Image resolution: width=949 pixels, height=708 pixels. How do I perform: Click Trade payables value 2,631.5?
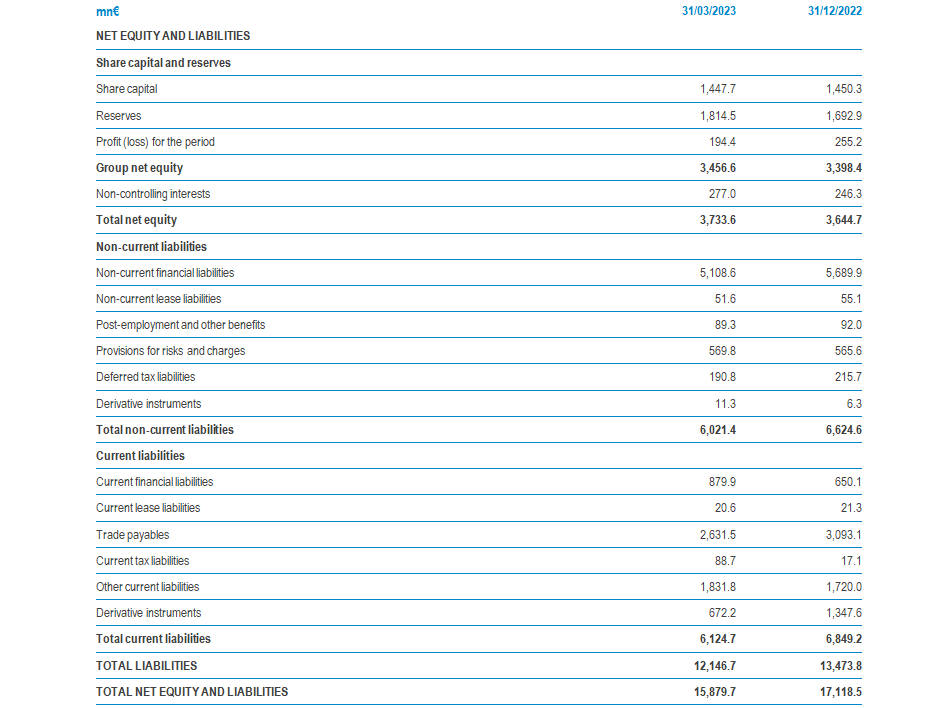pyautogui.click(x=718, y=535)
